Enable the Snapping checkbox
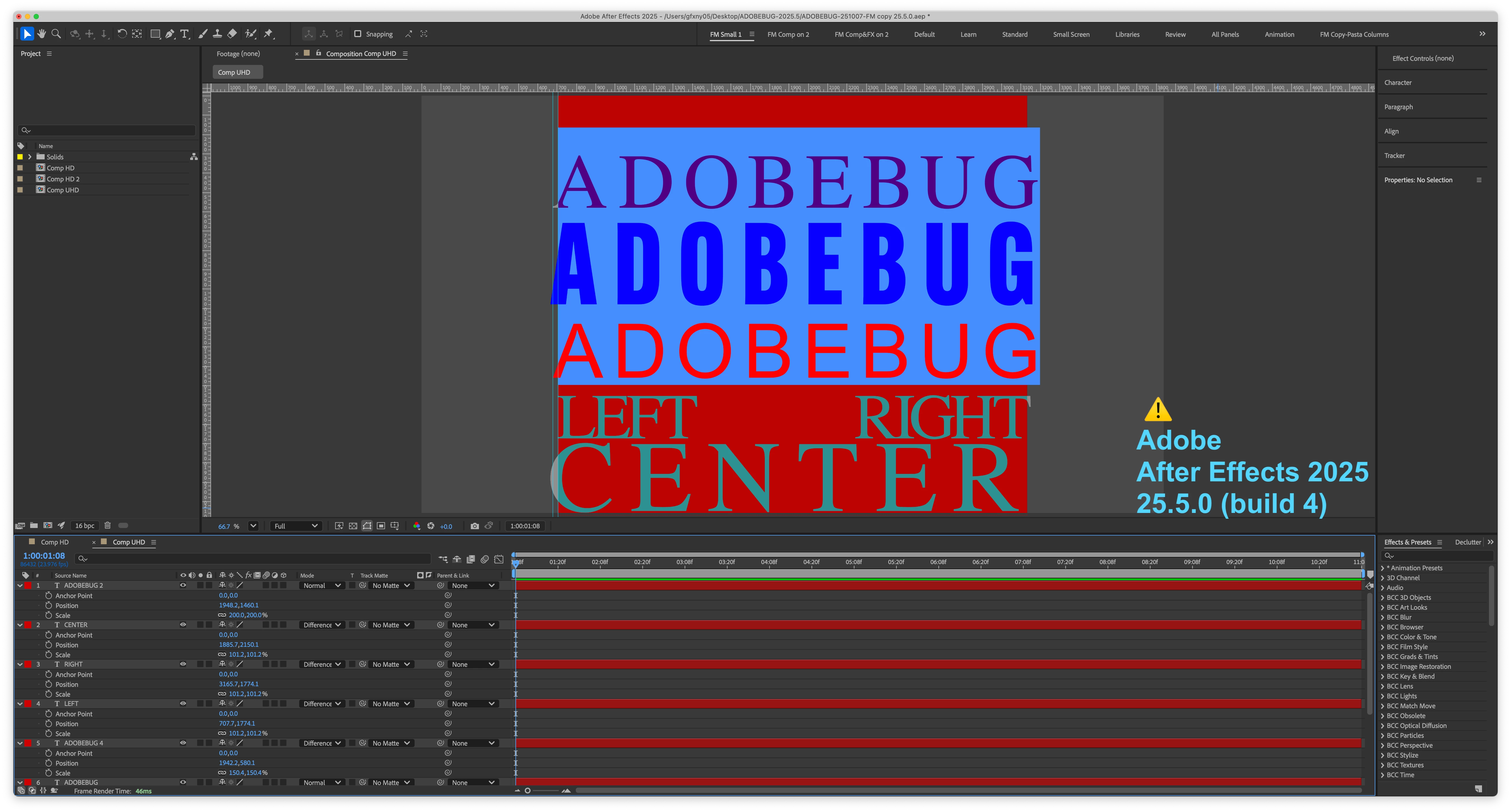The width and height of the screenshot is (1511, 812). pos(358,34)
